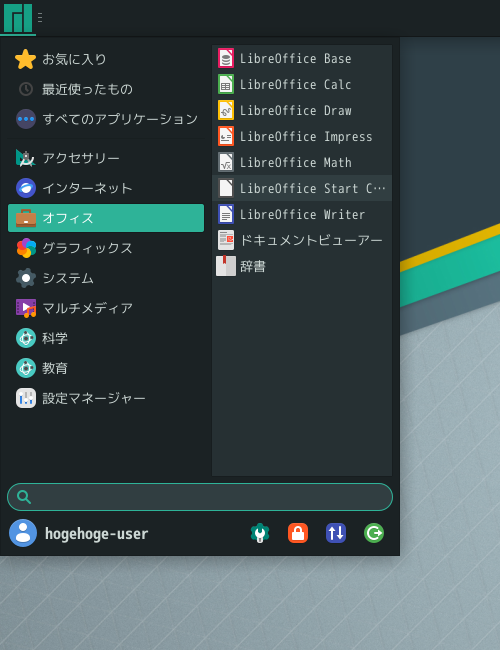Launch LibreOffice Draw

(x=302, y=111)
